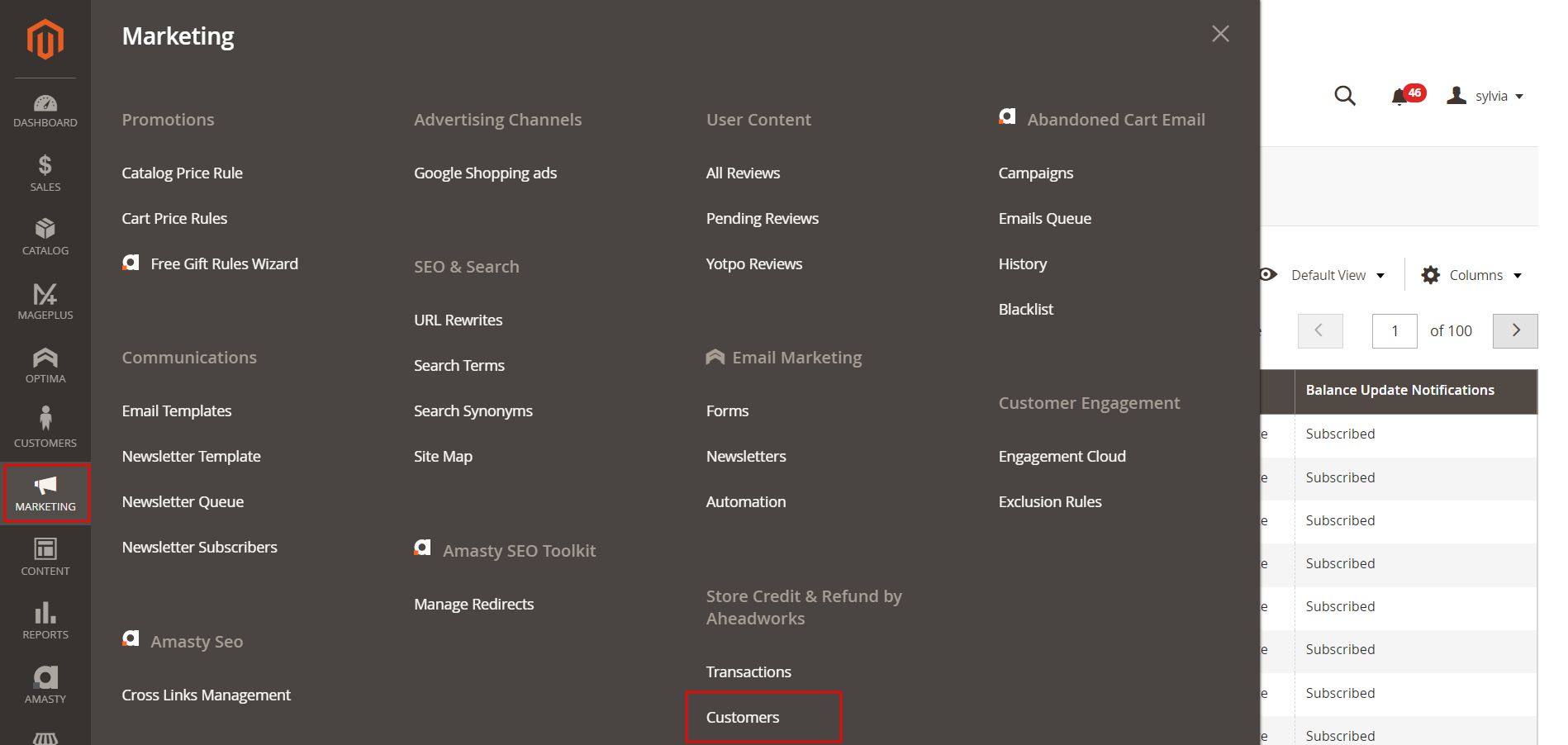This screenshot has height=745, width=1568.
Task: Click the Marketing panel title
Action: point(178,36)
